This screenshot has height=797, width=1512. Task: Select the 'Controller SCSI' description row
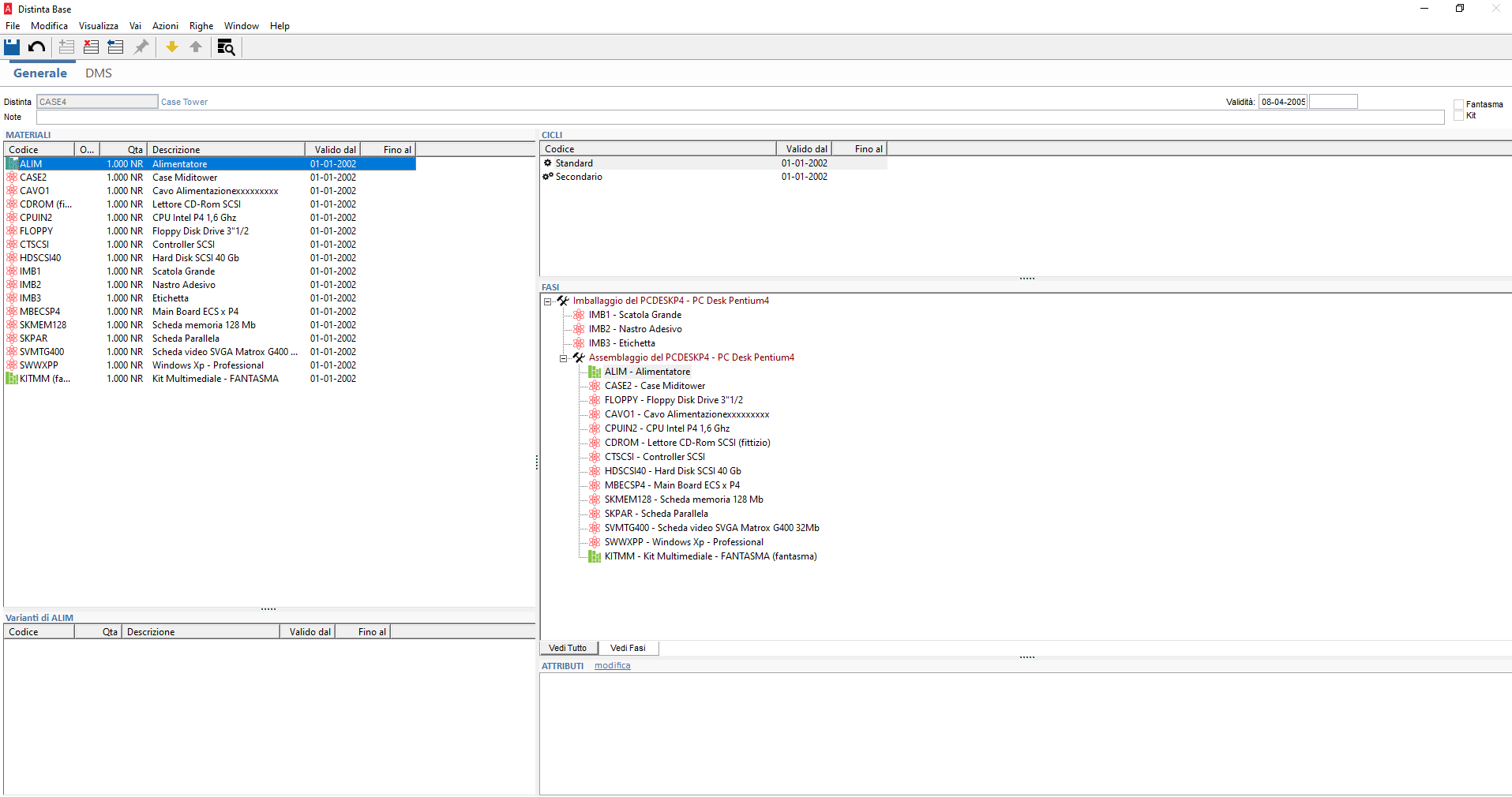[210, 245]
